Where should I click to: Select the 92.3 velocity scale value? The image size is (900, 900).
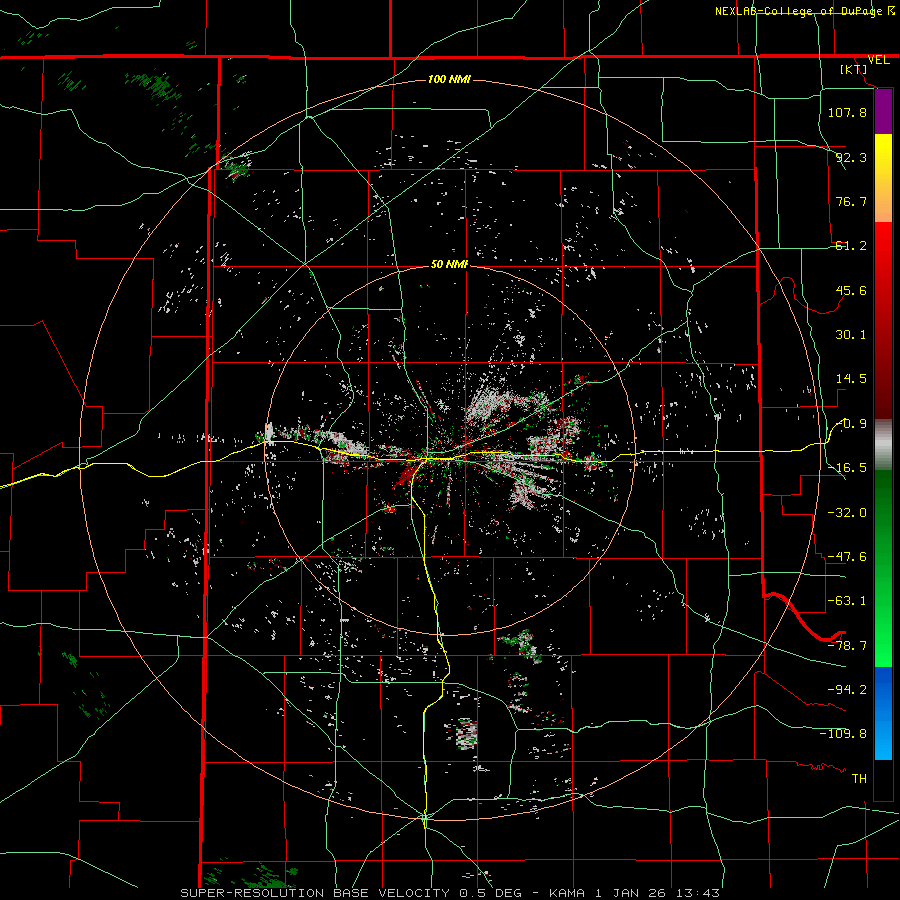[851, 157]
